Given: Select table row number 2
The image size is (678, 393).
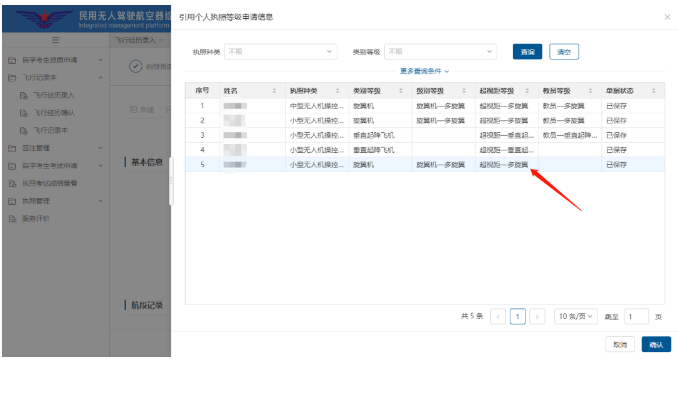Looking at the screenshot, I should point(425,121).
